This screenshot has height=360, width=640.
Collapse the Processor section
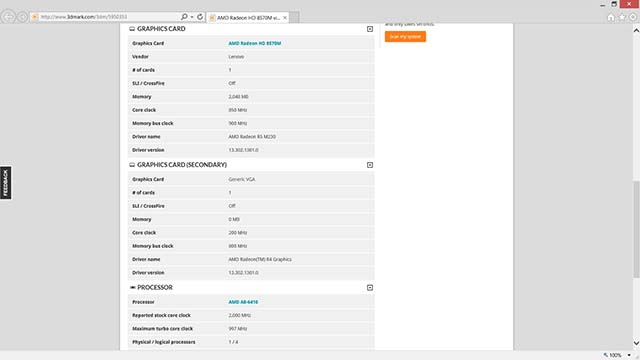coord(370,288)
